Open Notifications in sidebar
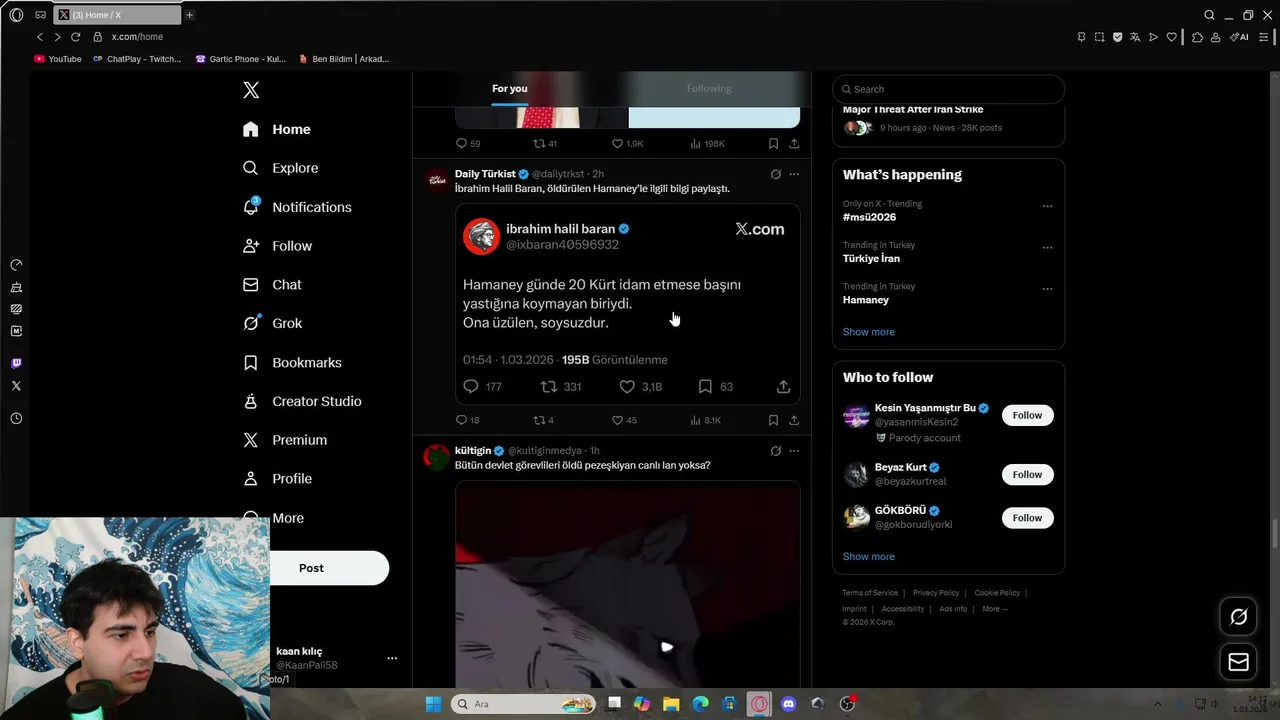 (298, 207)
